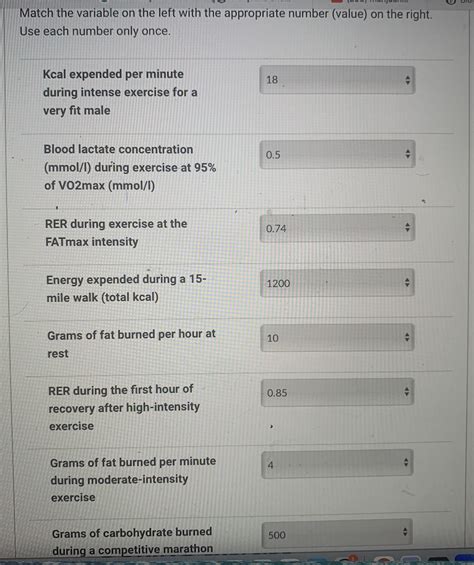Click stepper arrows on the 0.5 dropdown
Image resolution: width=474 pixels, height=565 pixels.
[x=407, y=154]
